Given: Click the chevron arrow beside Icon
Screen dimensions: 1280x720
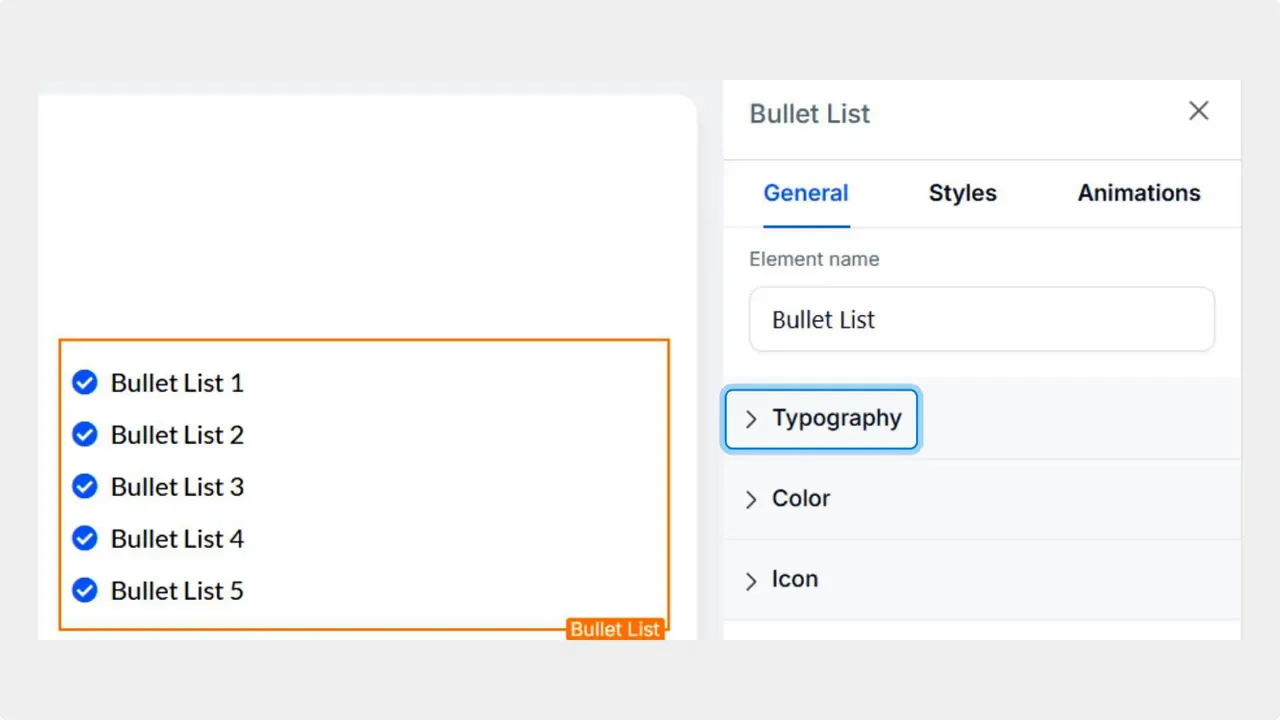Looking at the screenshot, I should point(751,580).
